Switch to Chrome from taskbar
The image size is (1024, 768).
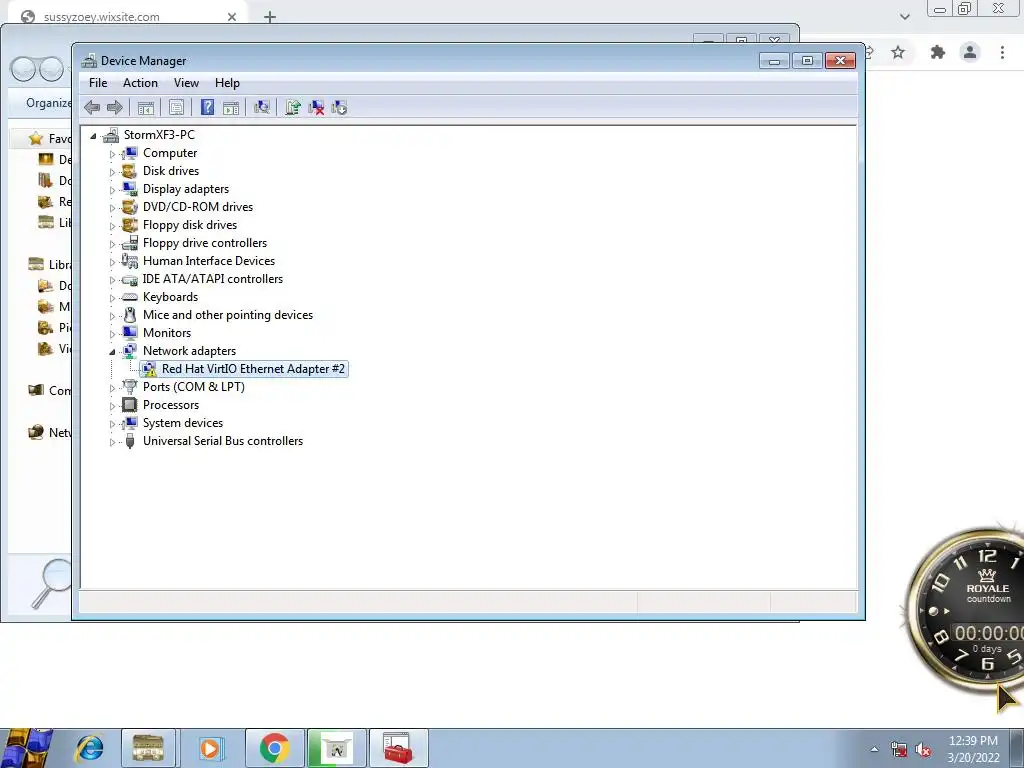point(274,748)
